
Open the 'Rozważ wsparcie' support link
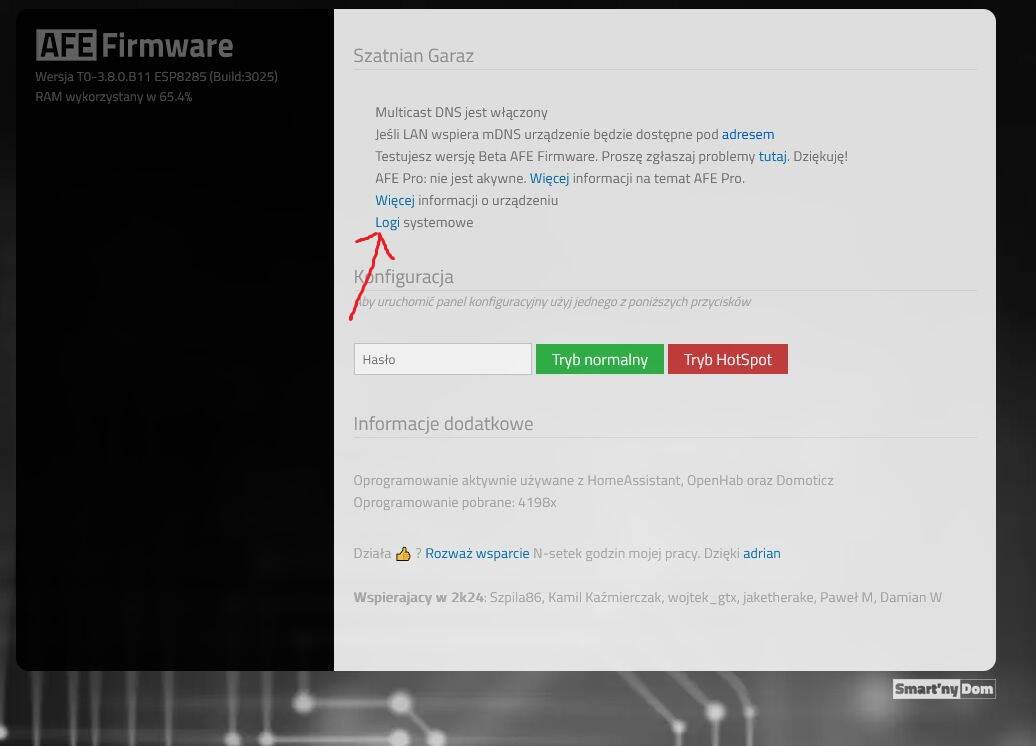click(x=477, y=553)
